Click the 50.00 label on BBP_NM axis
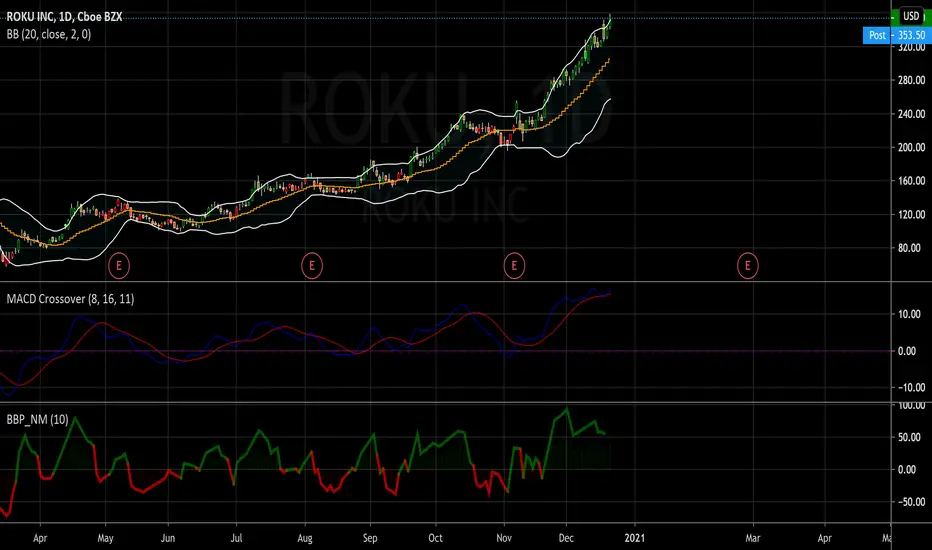932x550 pixels. 909,437
